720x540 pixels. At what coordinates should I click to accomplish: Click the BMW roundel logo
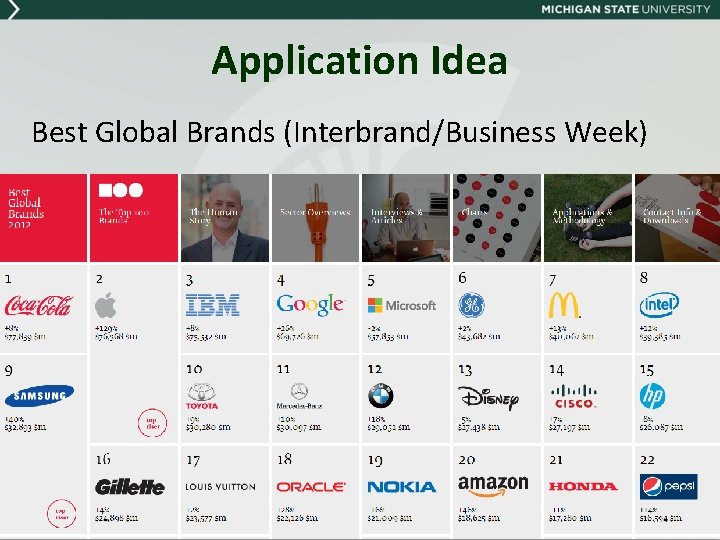[x=381, y=396]
